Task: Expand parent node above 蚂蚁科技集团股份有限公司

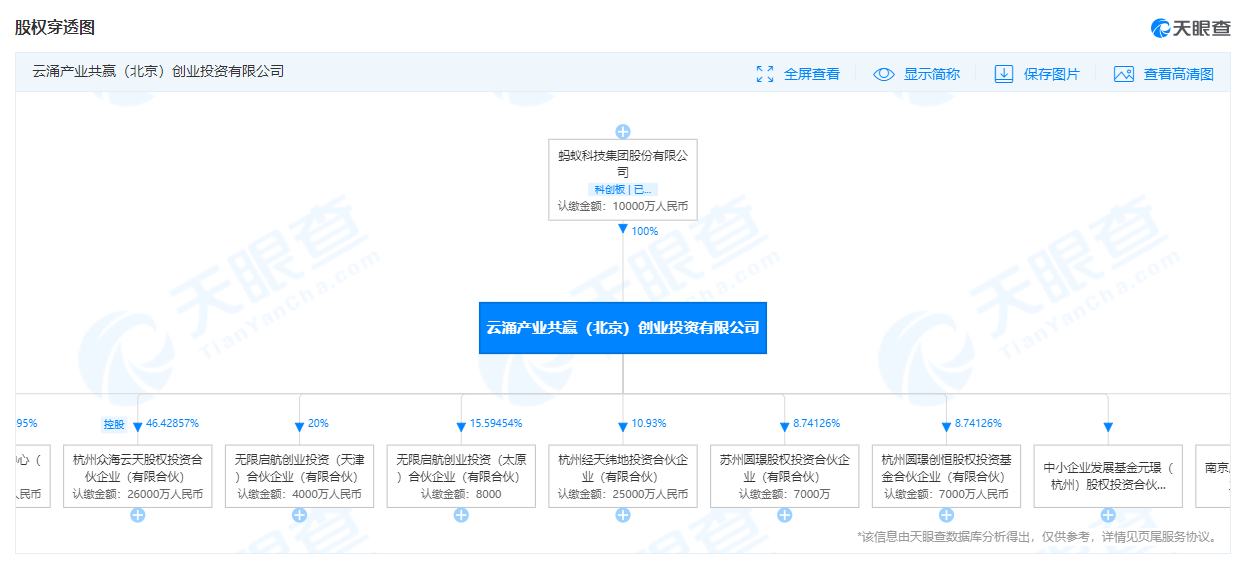Action: [x=623, y=132]
